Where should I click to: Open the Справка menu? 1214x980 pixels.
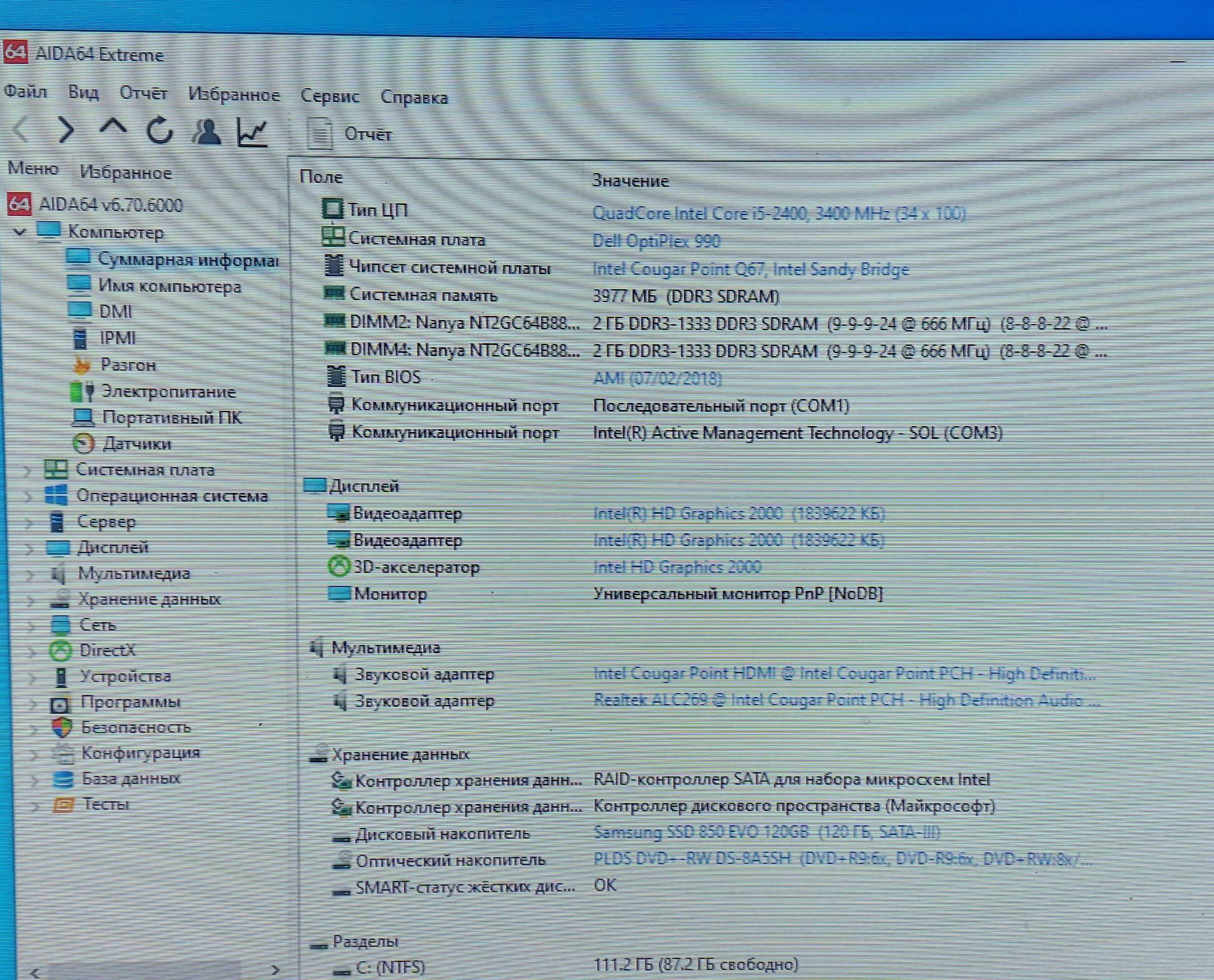click(414, 98)
